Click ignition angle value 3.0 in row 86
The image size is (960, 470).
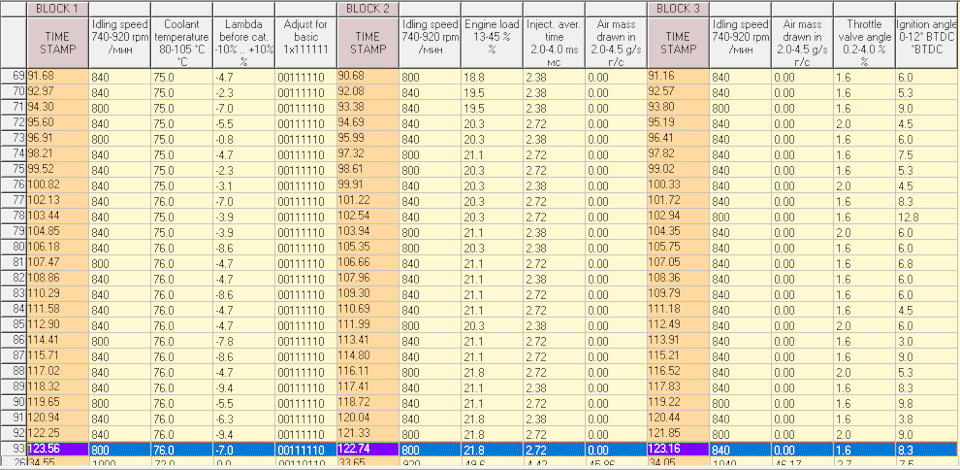(x=928, y=340)
